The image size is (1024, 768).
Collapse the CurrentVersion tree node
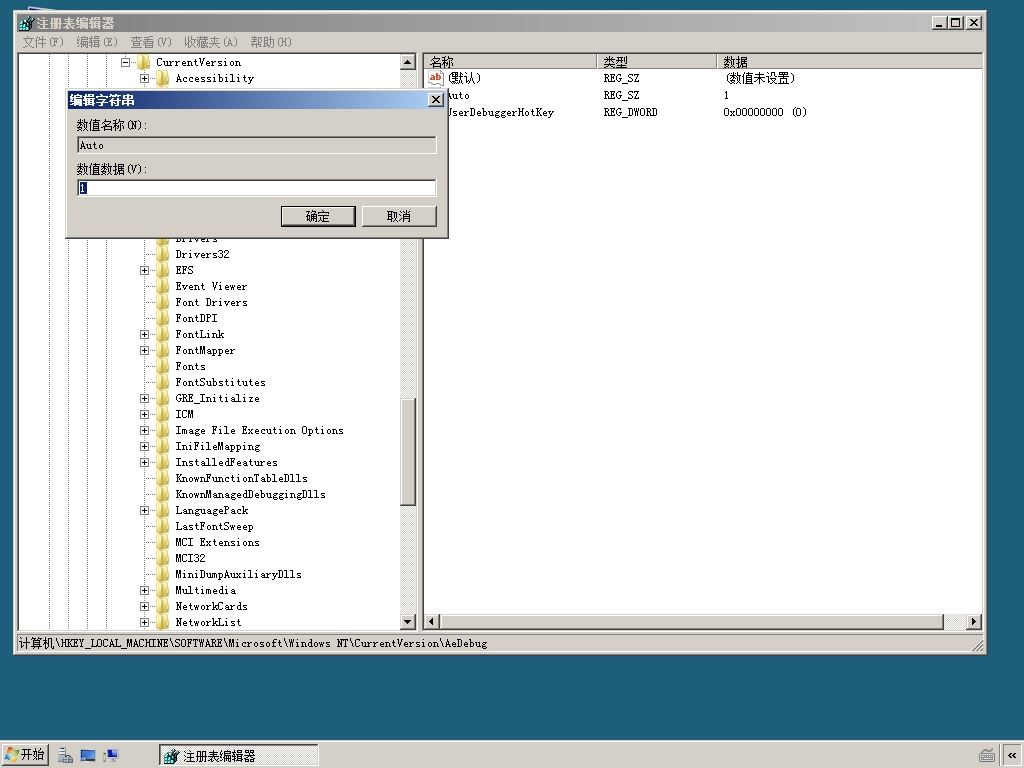point(125,62)
